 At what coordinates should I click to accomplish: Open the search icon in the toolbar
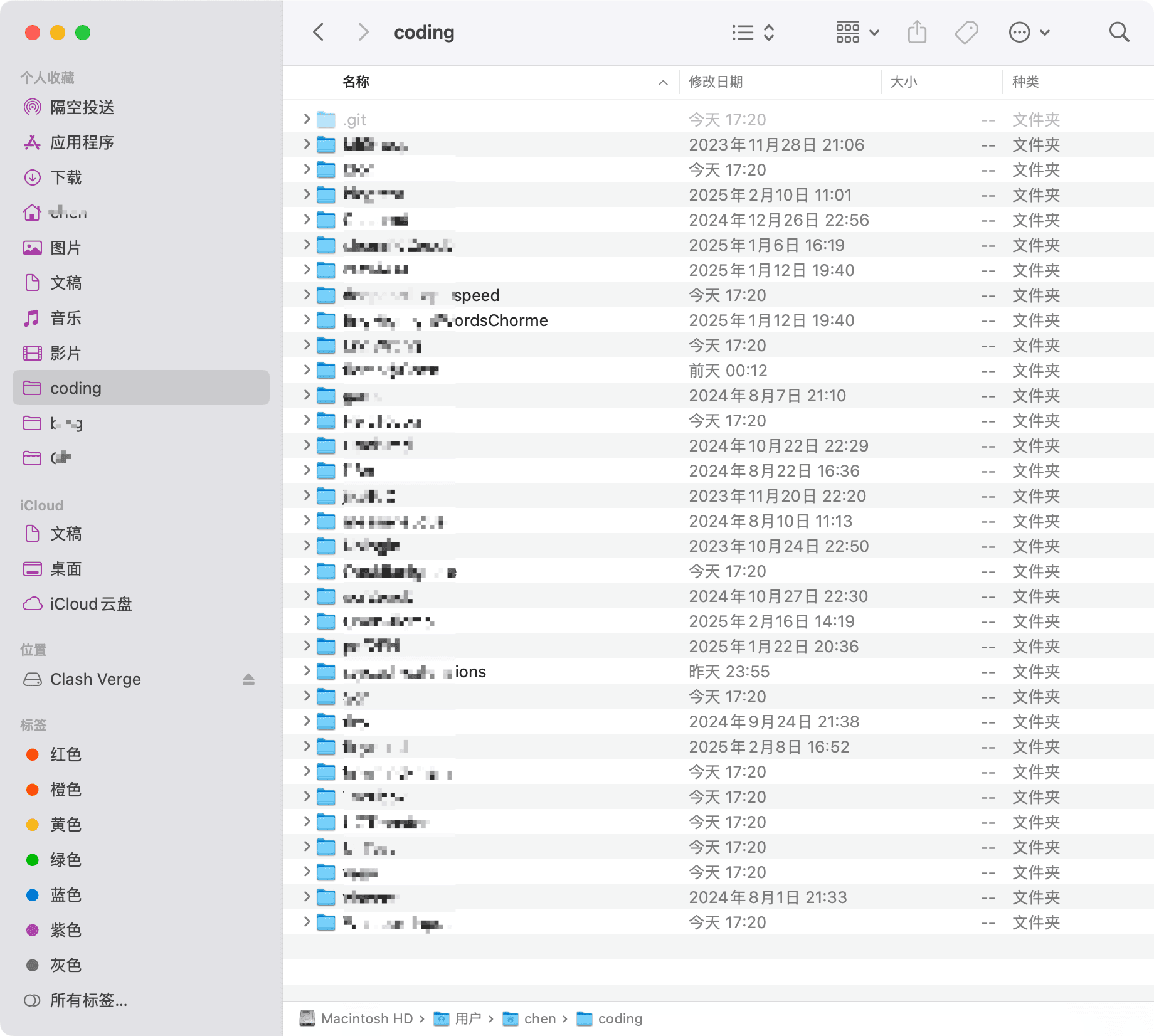pos(1118,32)
